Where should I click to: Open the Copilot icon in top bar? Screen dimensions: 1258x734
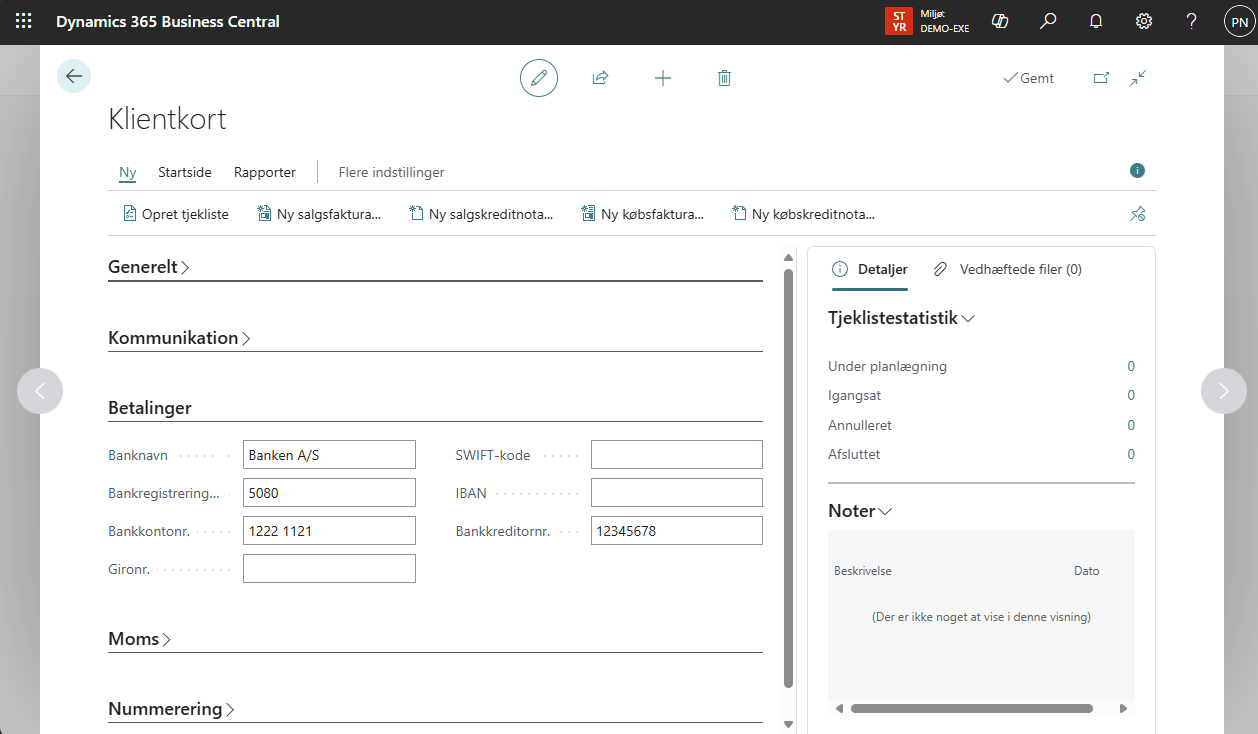coord(998,21)
